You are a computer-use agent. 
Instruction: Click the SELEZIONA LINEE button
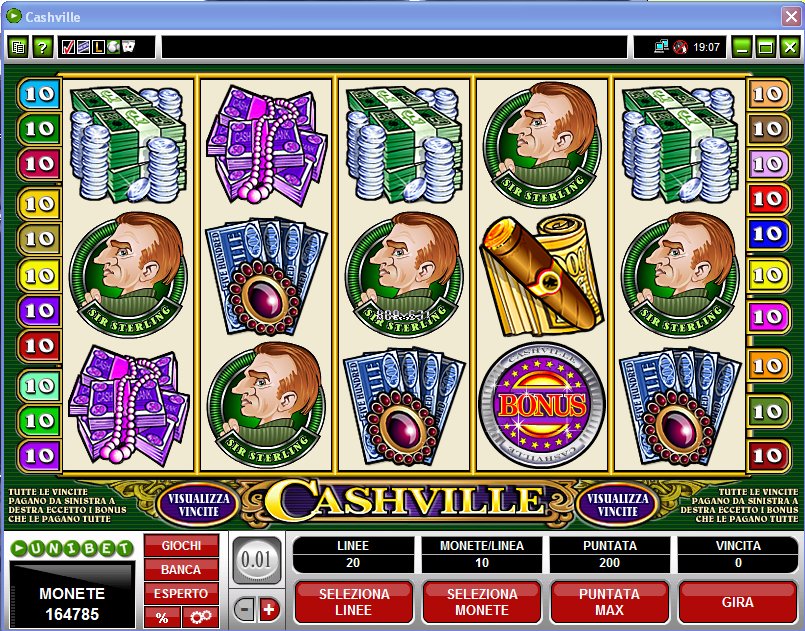pos(354,602)
